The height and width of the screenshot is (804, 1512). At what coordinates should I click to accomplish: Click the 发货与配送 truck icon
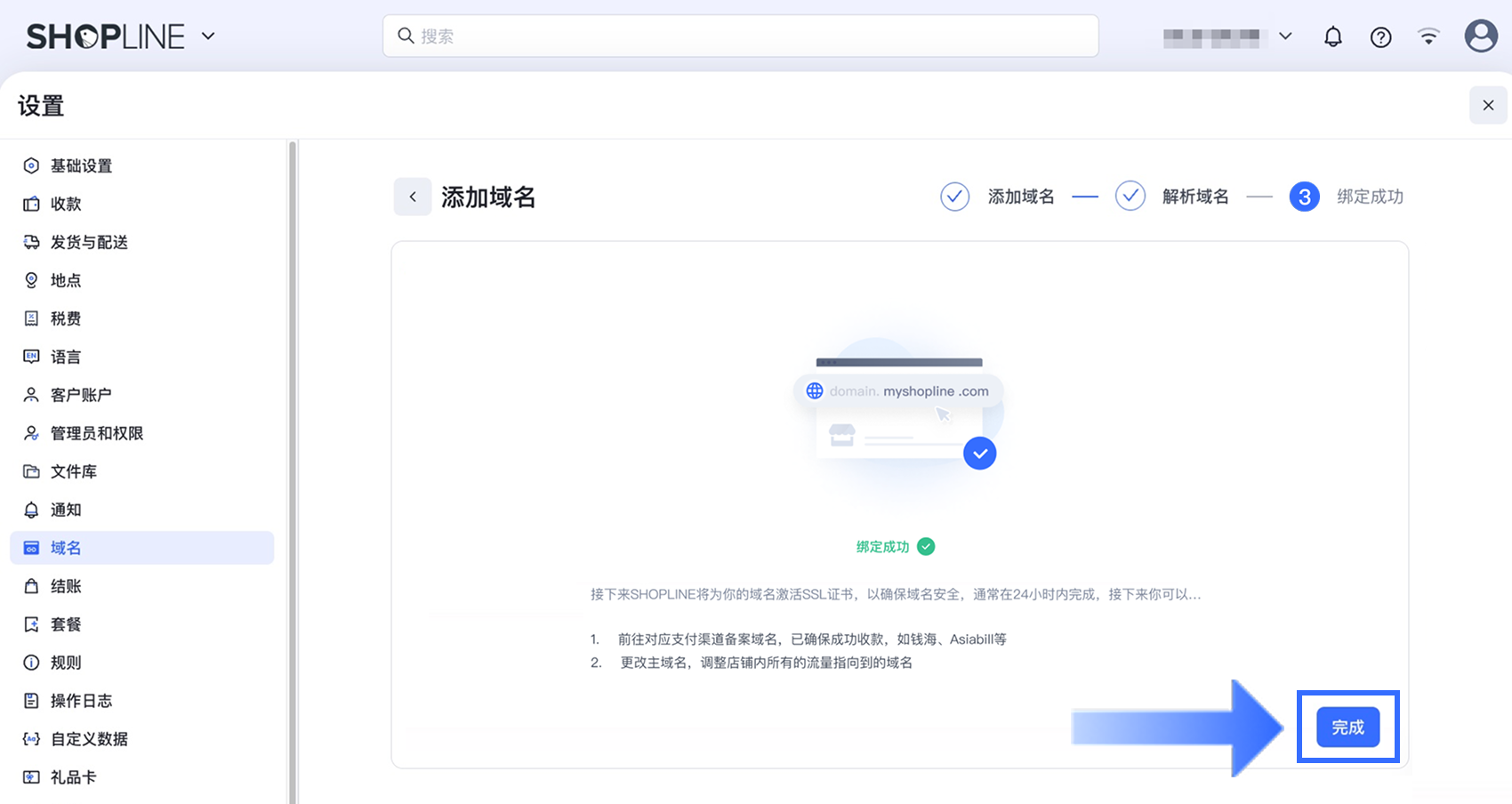click(x=31, y=242)
